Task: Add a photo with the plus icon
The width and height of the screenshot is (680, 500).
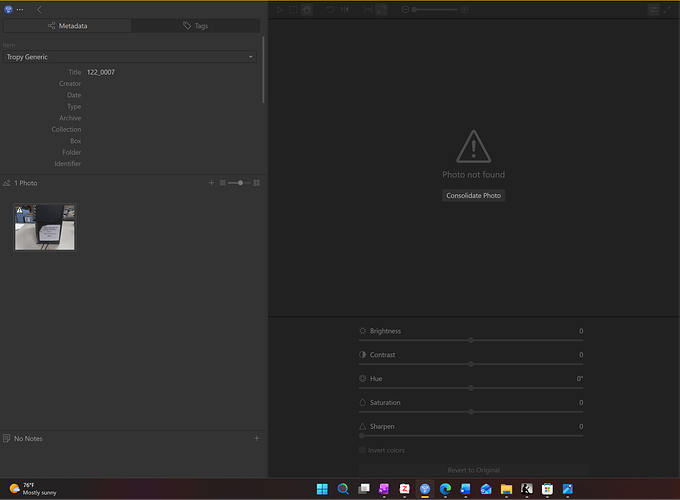Action: pyautogui.click(x=211, y=183)
